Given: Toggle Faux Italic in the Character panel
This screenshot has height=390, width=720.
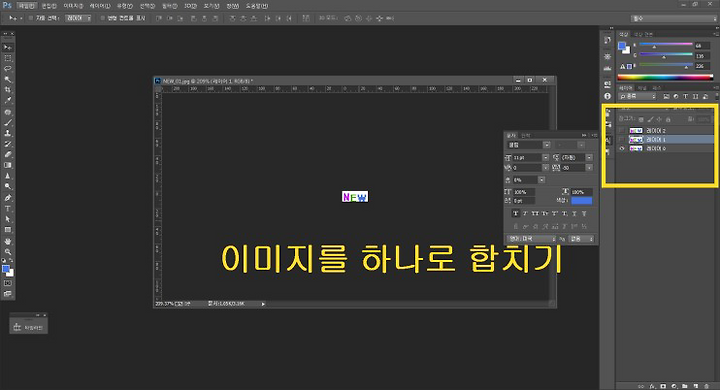Looking at the screenshot, I should (525, 214).
